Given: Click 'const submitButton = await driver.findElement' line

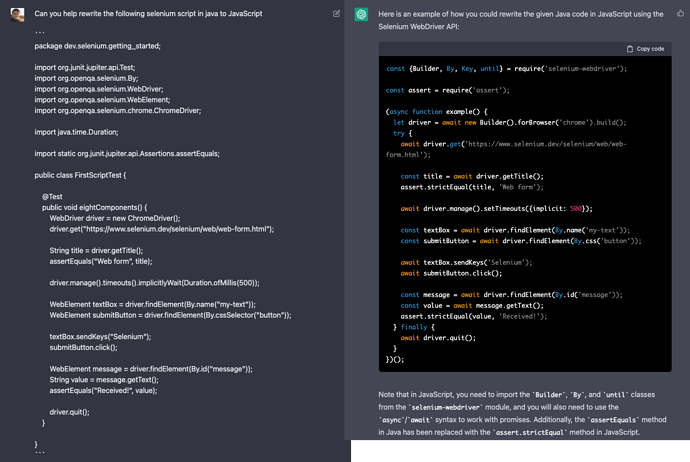Looking at the screenshot, I should coord(521,241).
